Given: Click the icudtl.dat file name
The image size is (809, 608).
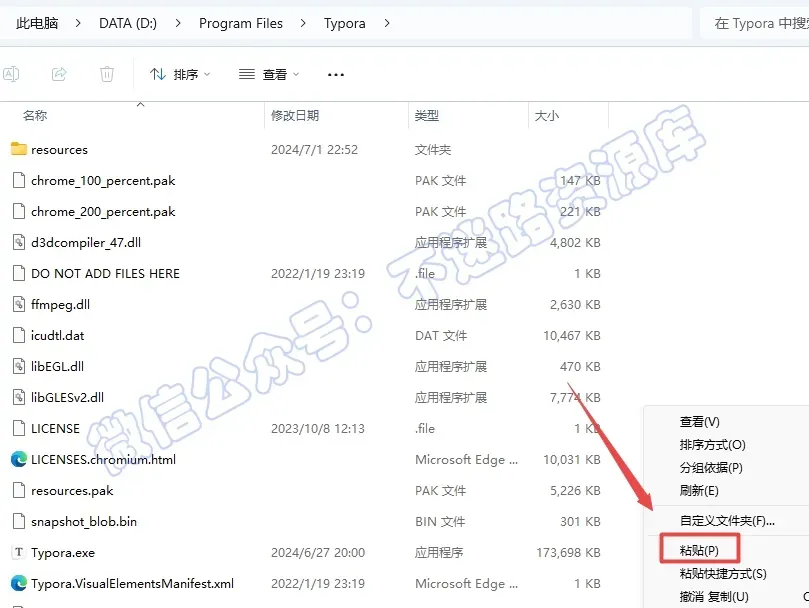Looking at the screenshot, I should pyautogui.click(x=57, y=335).
